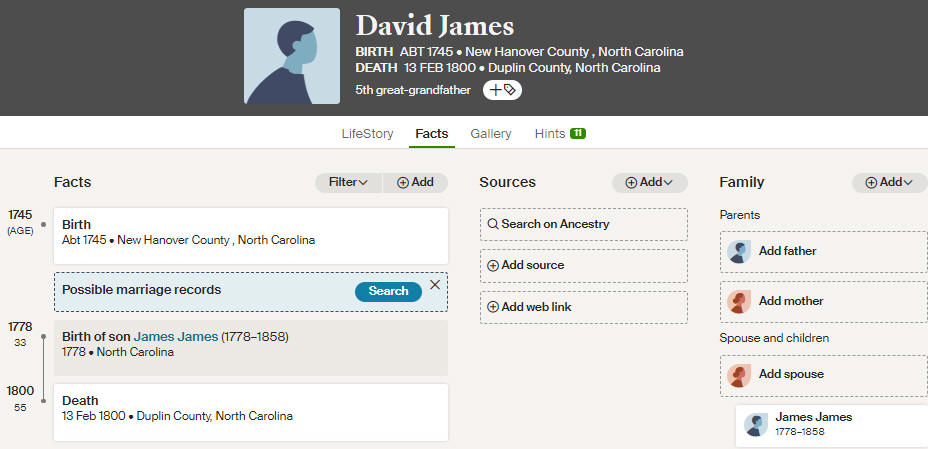Click the add tag icon near 5th great-grandfather
The image size is (928, 449).
click(502, 90)
